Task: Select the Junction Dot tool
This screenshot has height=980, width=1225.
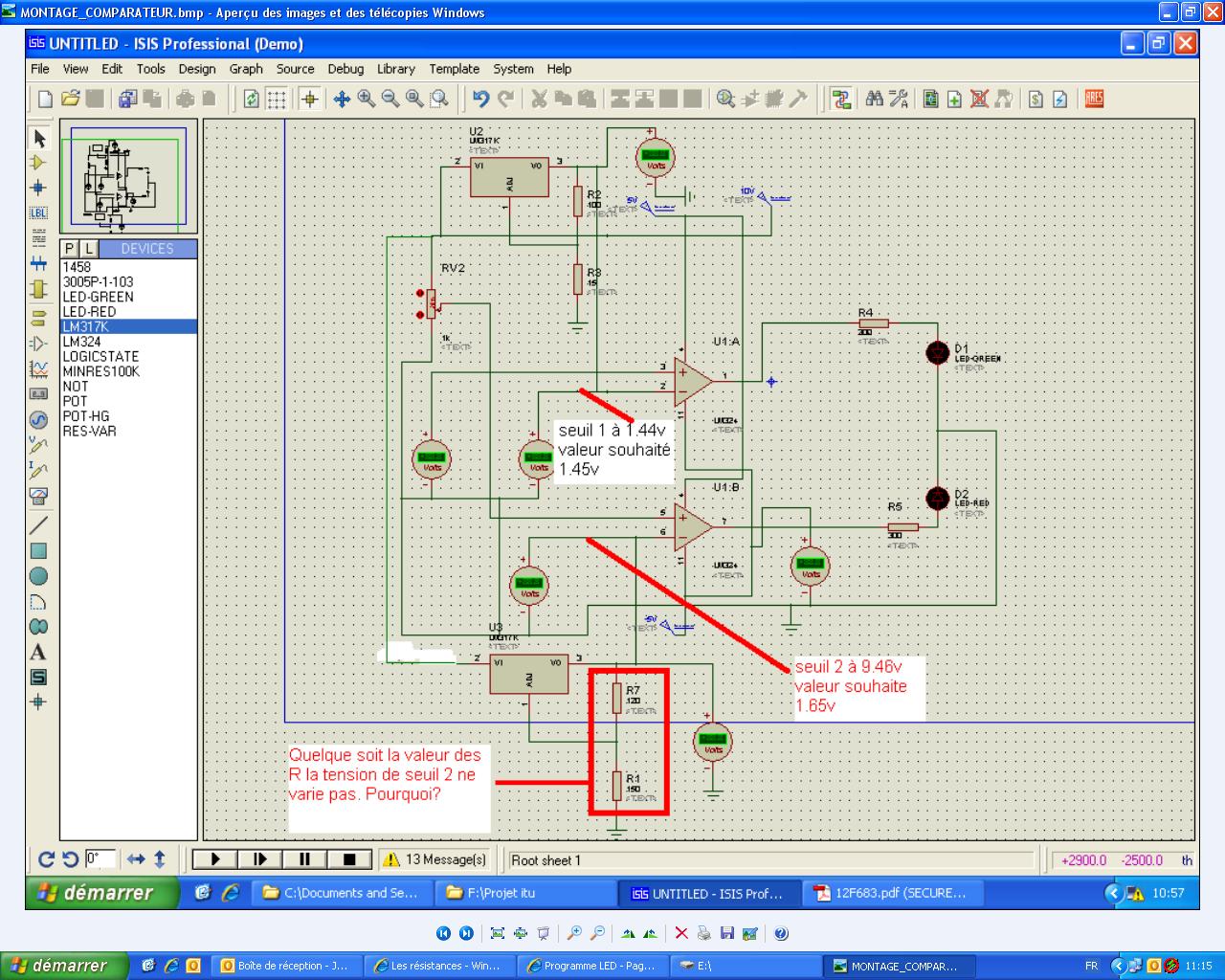Action: (x=38, y=188)
